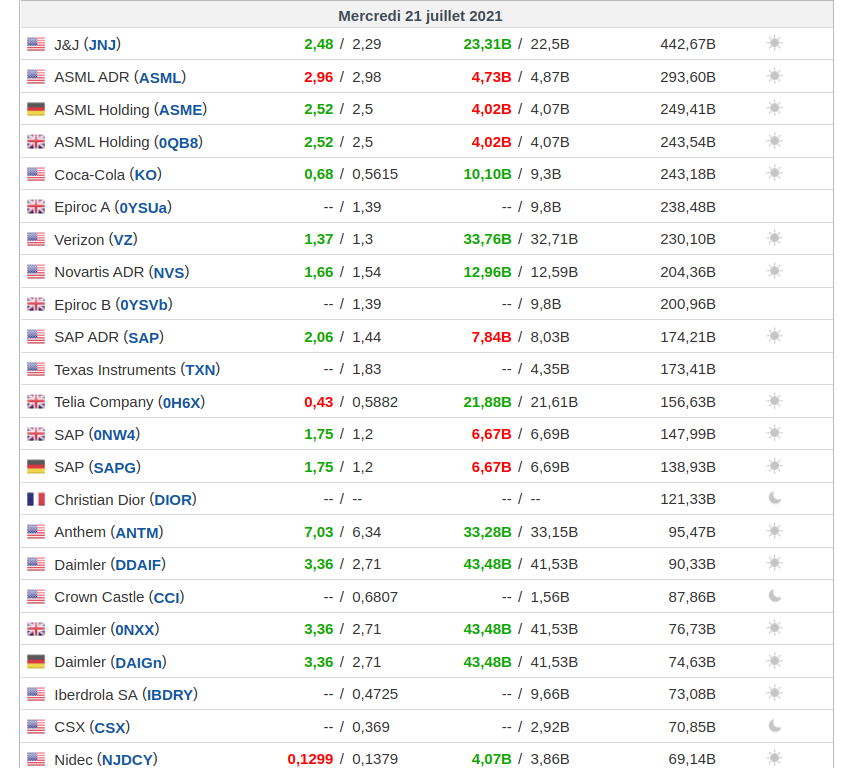Click the sun icon in the Verizon row
Viewport: 854px width, 768px height.
[774, 238]
